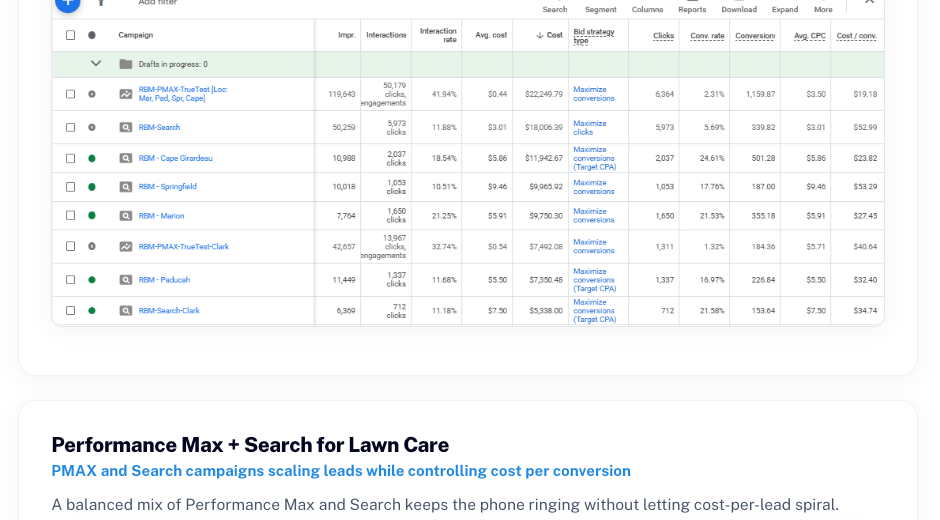
Task: Open the RBM - Cape Girardeau campaign
Action: point(175,158)
